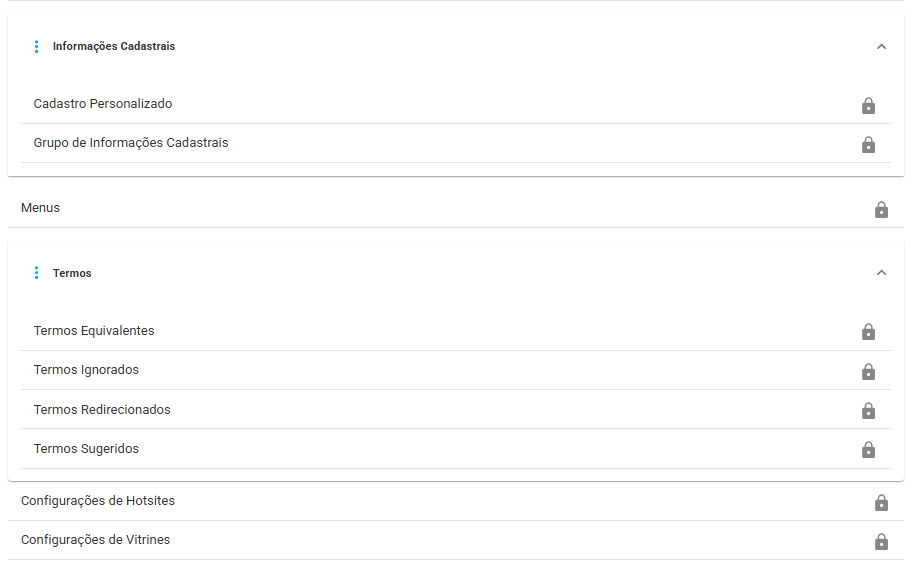This screenshot has width=914, height=569.
Task: Click the lock icon on Menus row
Action: (x=881, y=209)
